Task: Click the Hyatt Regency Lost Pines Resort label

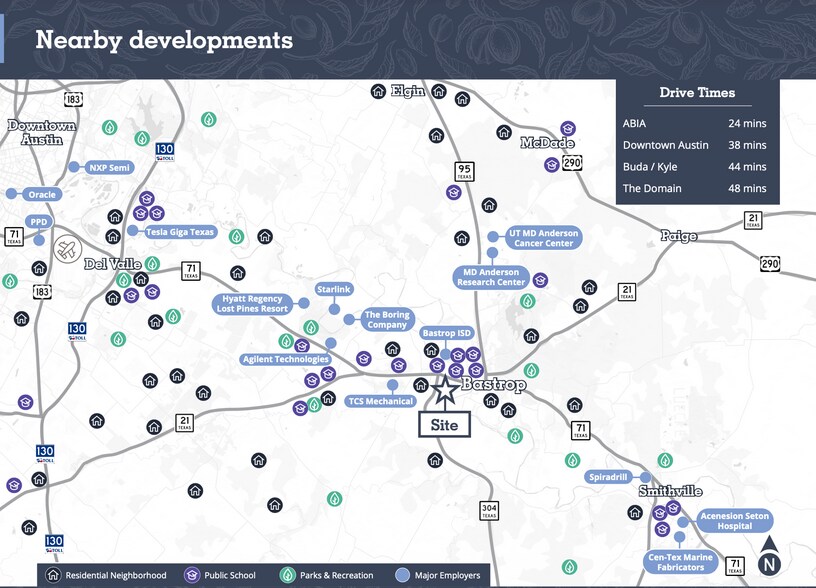Action: [x=252, y=304]
